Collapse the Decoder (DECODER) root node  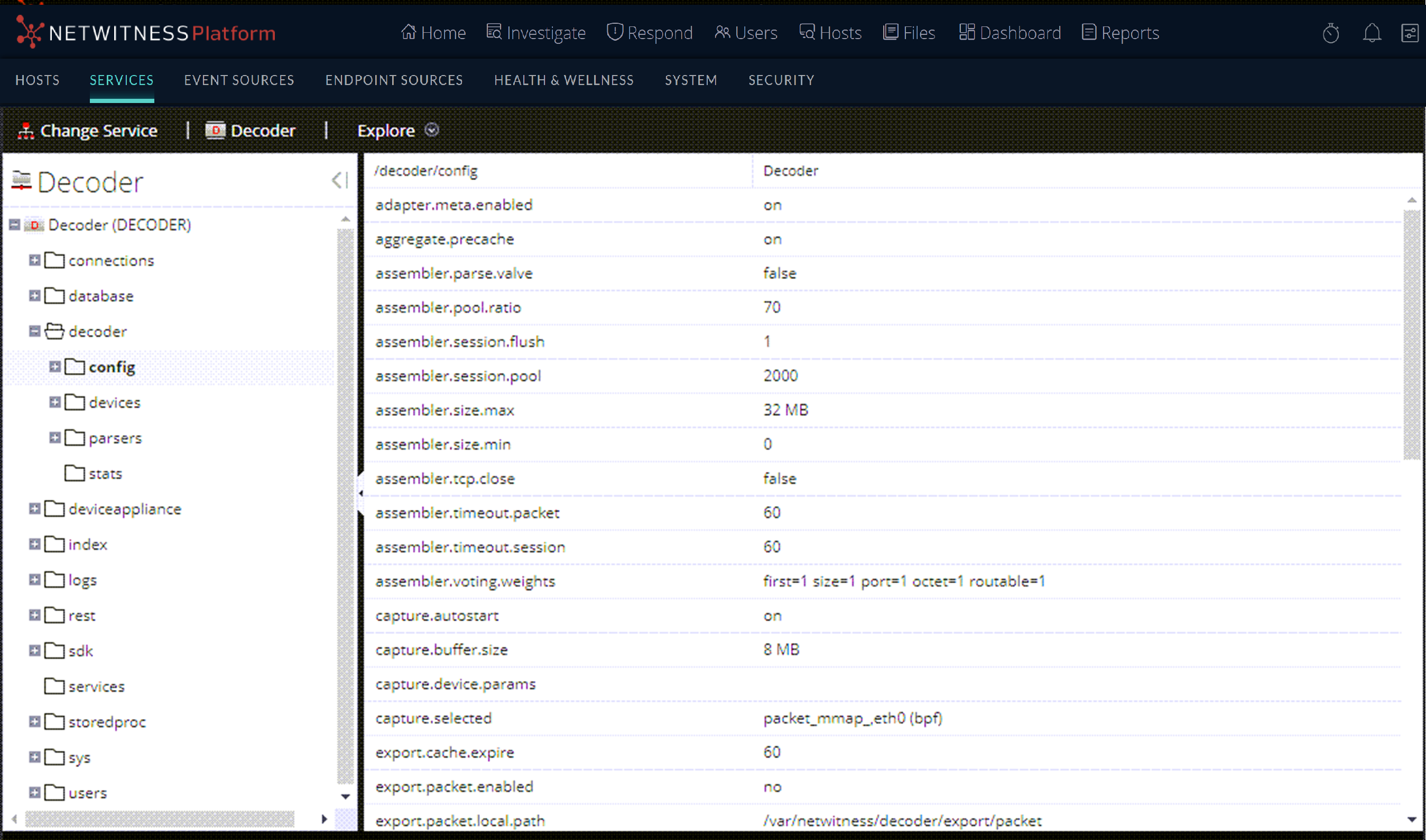click(x=15, y=225)
